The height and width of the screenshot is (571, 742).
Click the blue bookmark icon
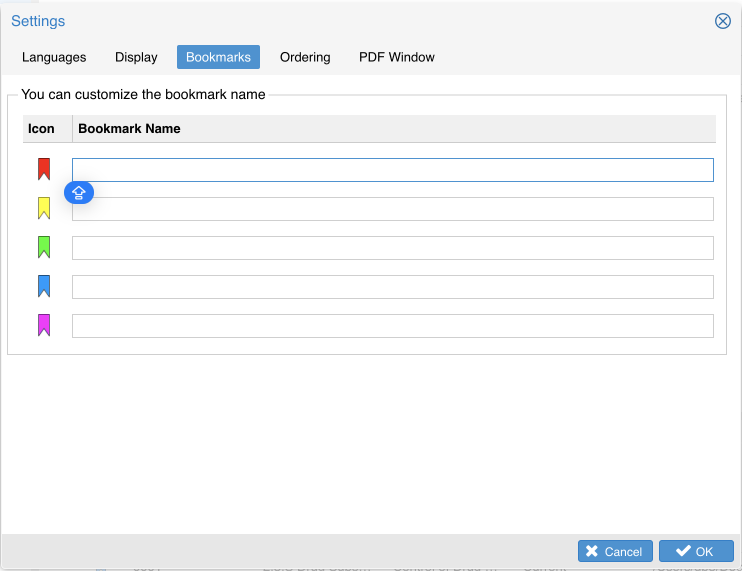click(x=44, y=286)
